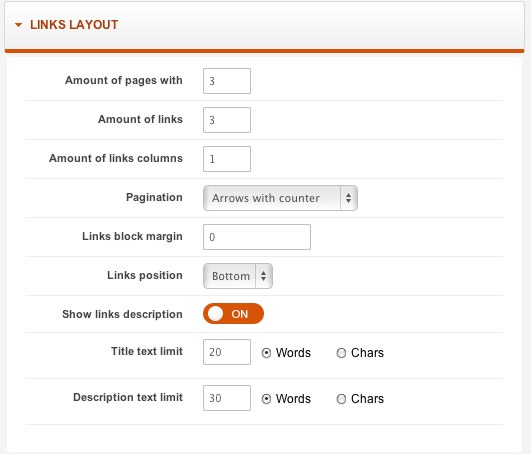
Task: Focus the Links block margin field
Action: [257, 237]
